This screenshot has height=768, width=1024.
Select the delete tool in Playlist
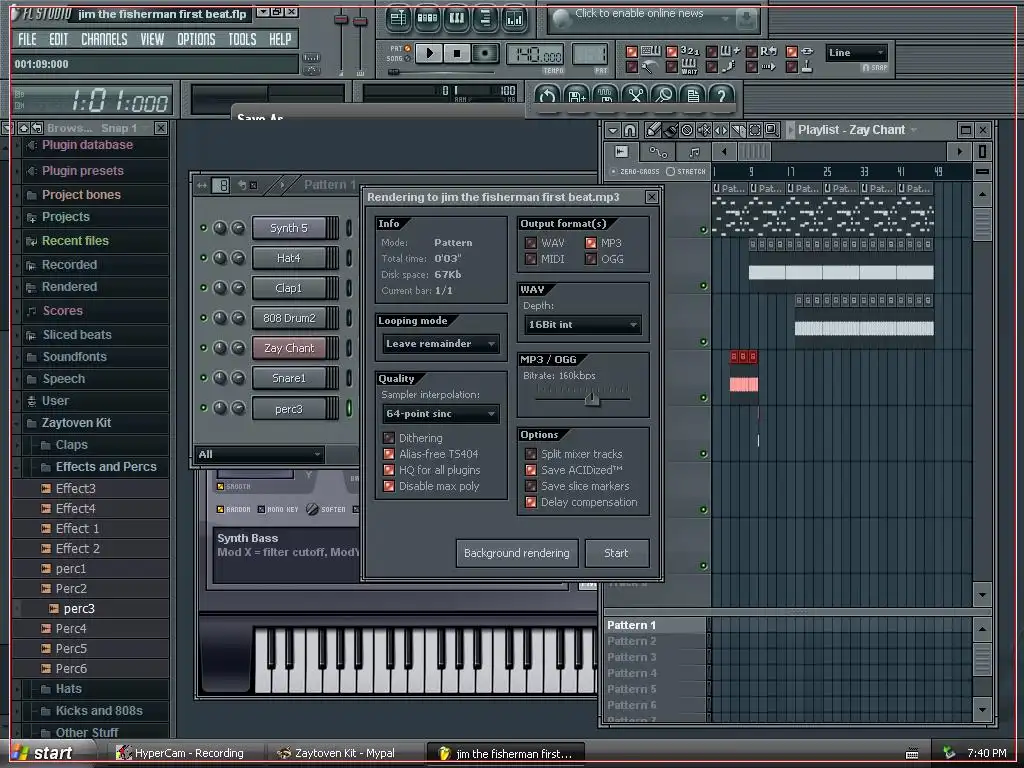pos(687,130)
